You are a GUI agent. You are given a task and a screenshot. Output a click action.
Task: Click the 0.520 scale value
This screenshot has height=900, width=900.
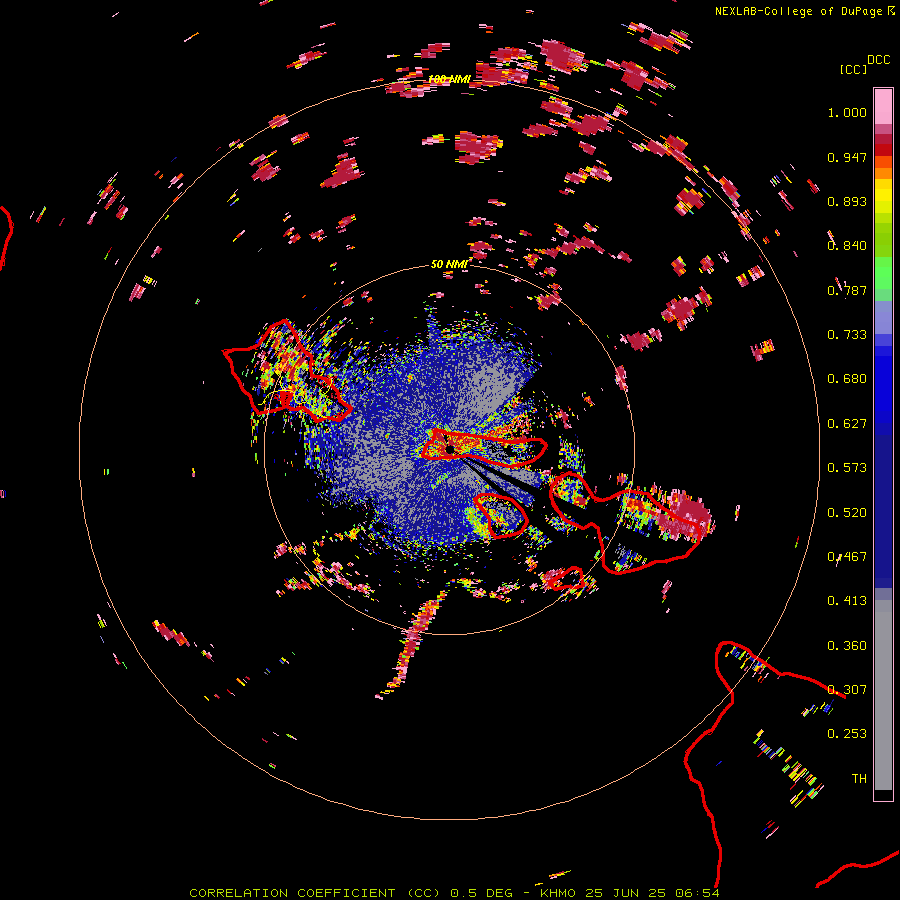click(847, 513)
